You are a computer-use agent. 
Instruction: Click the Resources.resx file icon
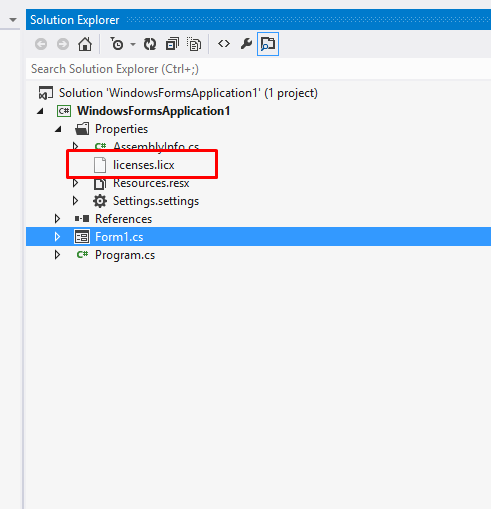click(x=100, y=183)
